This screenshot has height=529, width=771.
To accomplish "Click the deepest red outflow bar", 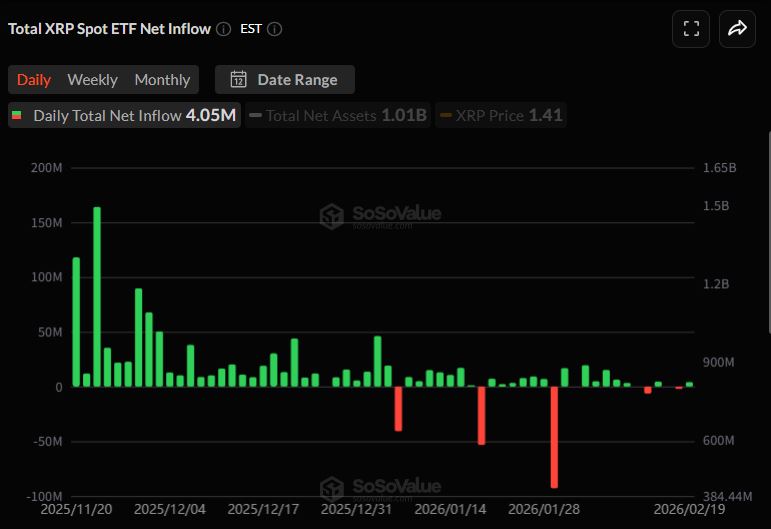I will [554, 436].
